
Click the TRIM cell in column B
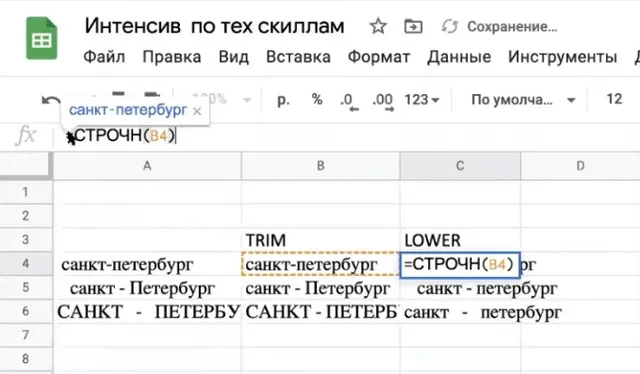click(321, 240)
